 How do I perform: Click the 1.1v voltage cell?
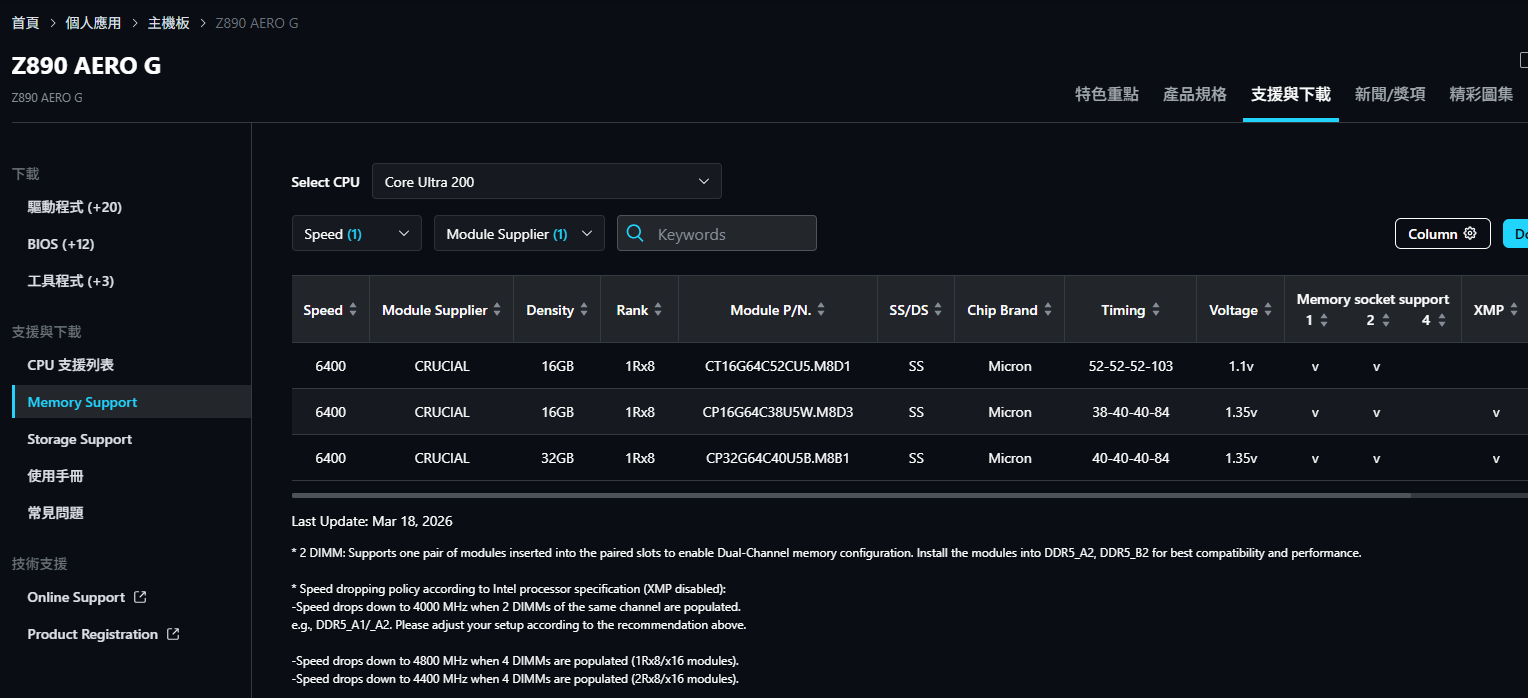click(x=1241, y=366)
